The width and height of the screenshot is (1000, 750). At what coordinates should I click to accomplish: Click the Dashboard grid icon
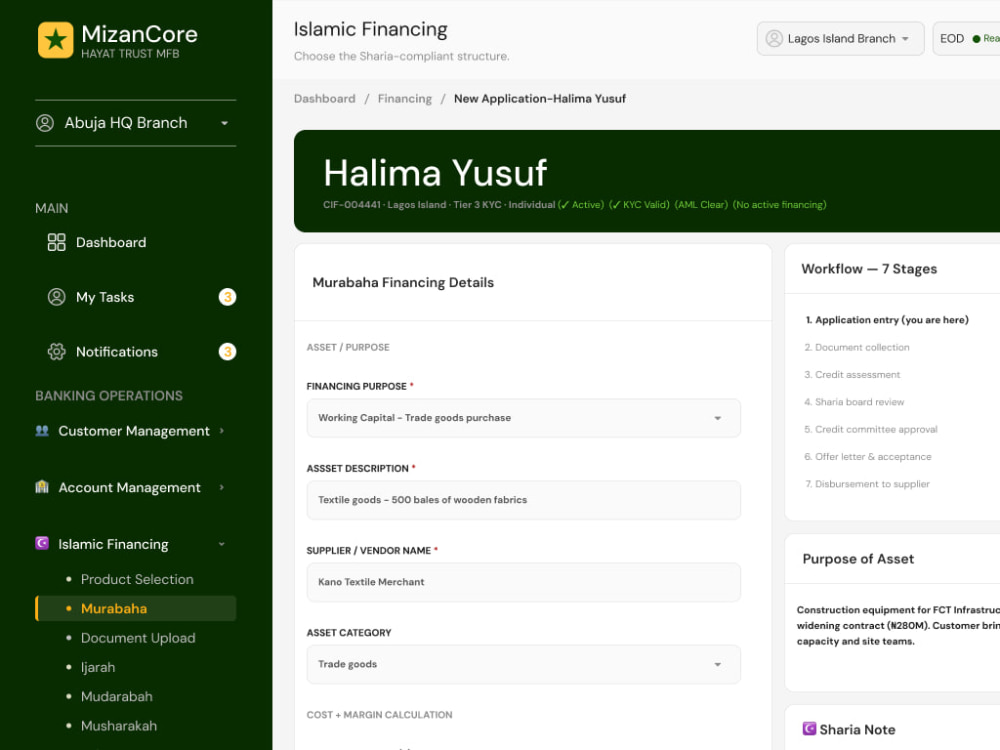(x=56, y=242)
